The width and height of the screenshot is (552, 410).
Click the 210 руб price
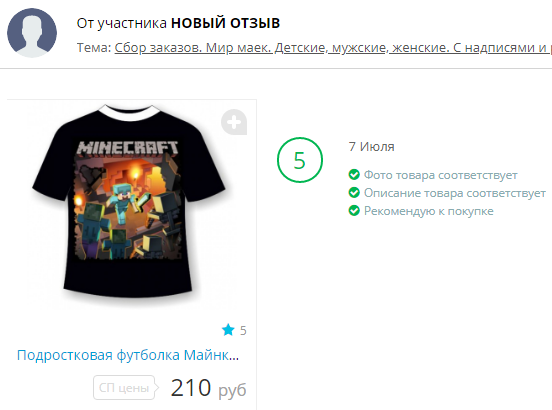click(x=208, y=388)
